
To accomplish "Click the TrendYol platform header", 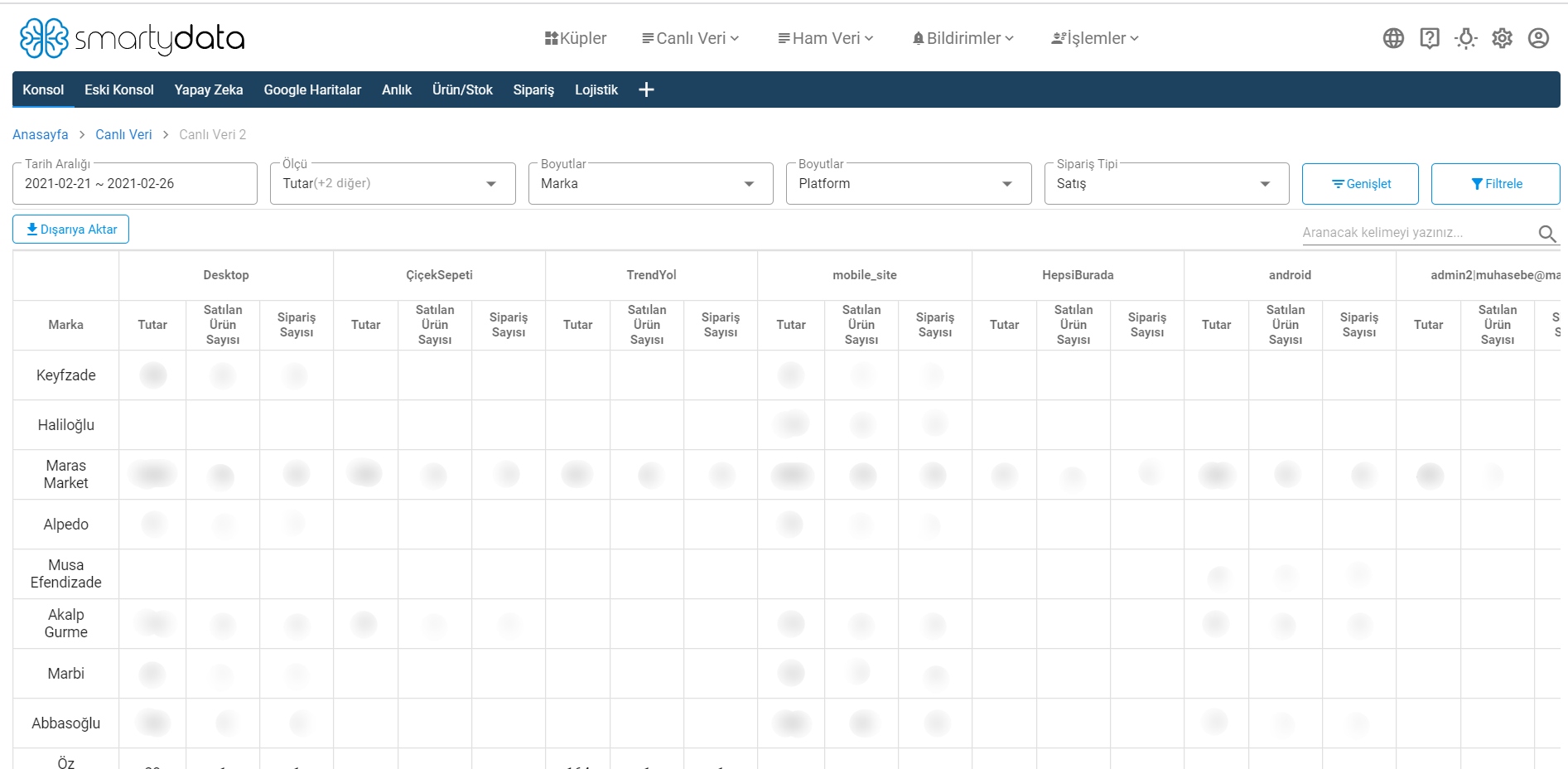I will tap(651, 275).
